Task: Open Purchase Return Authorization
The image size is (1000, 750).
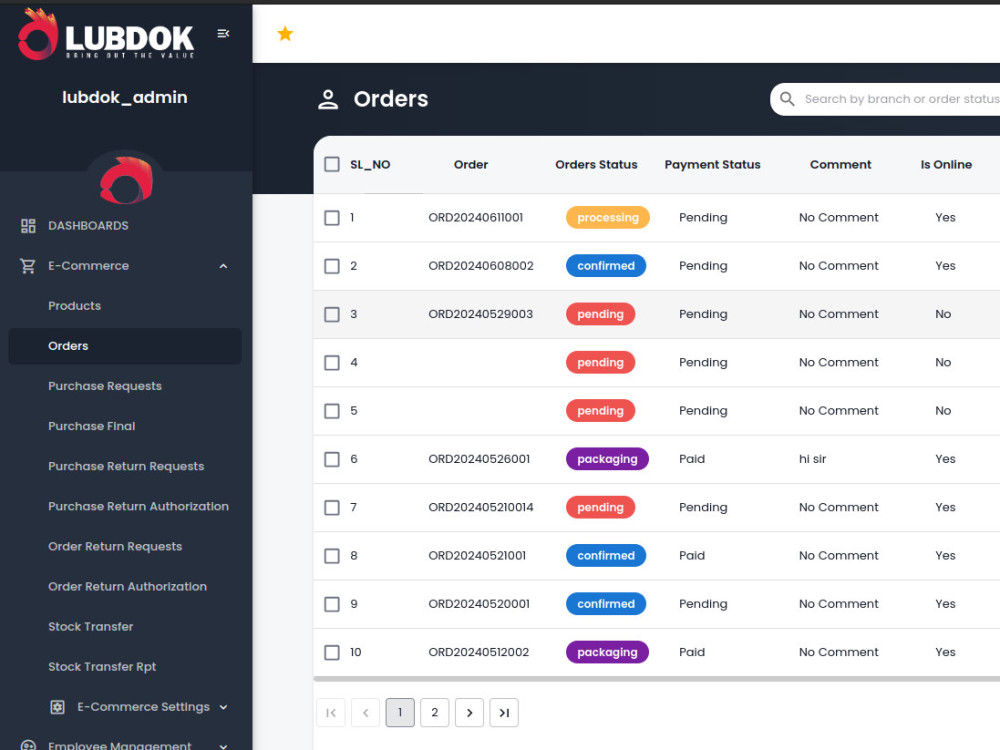Action: click(x=138, y=506)
